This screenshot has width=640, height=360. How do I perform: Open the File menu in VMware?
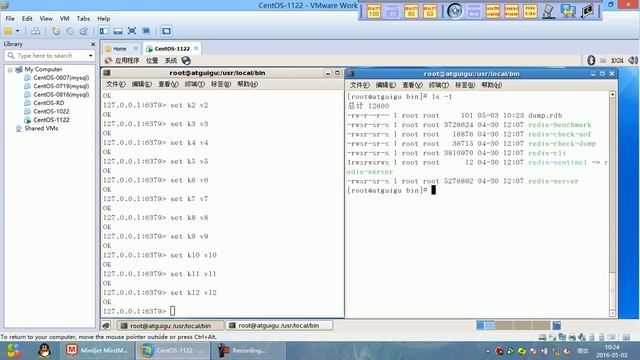[10, 18]
